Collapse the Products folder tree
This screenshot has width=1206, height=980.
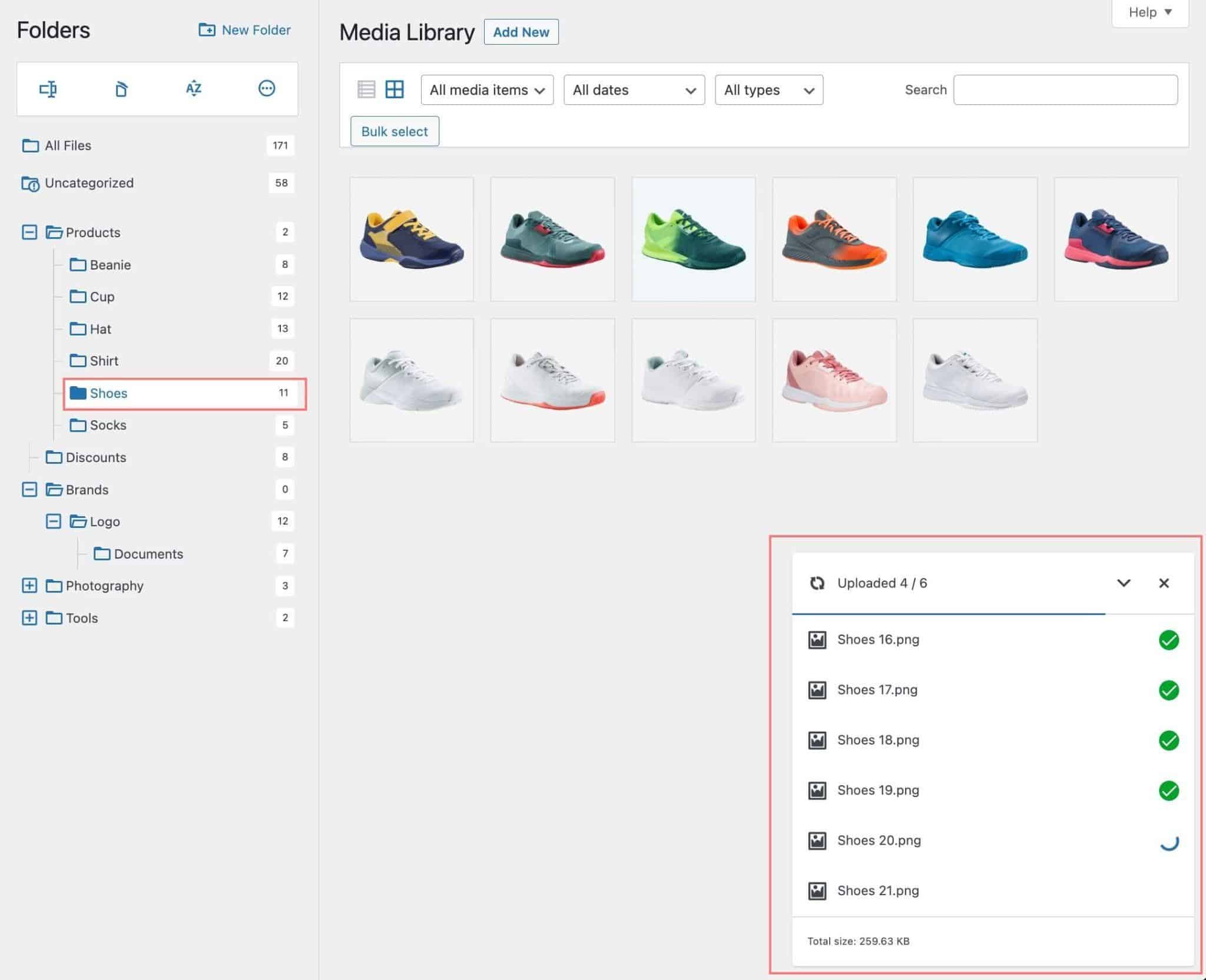[29, 232]
